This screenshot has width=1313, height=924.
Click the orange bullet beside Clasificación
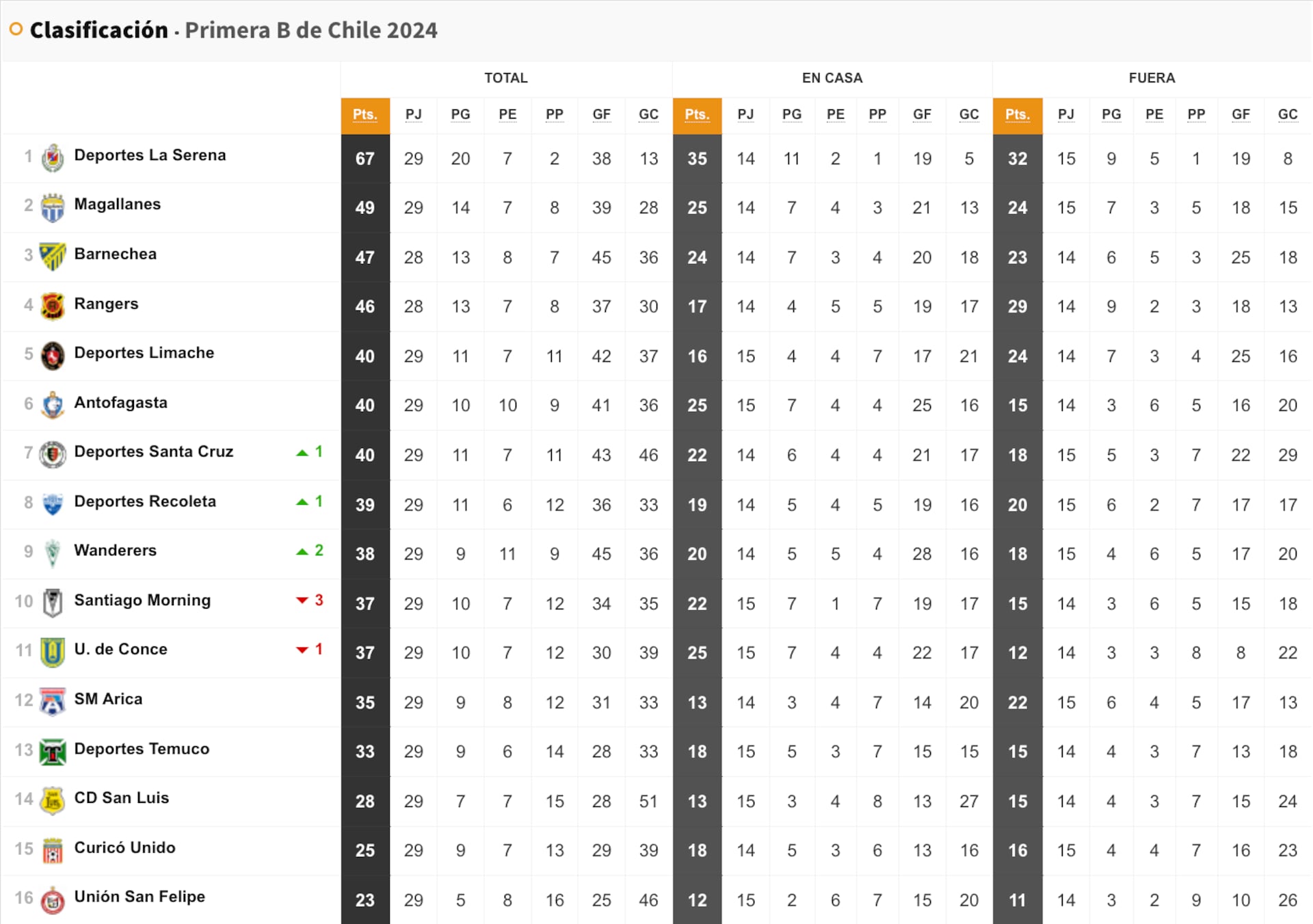(x=15, y=29)
